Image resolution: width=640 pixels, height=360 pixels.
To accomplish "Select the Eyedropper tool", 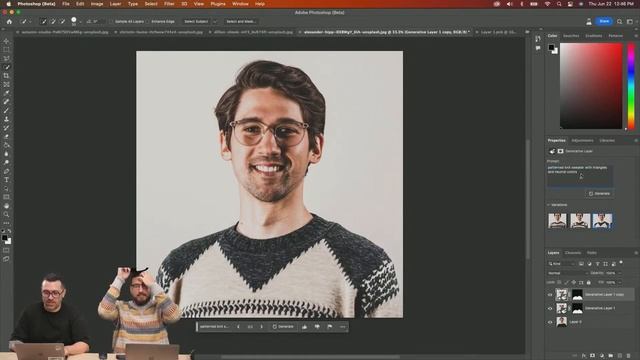I will pyautogui.click(x=6, y=93).
